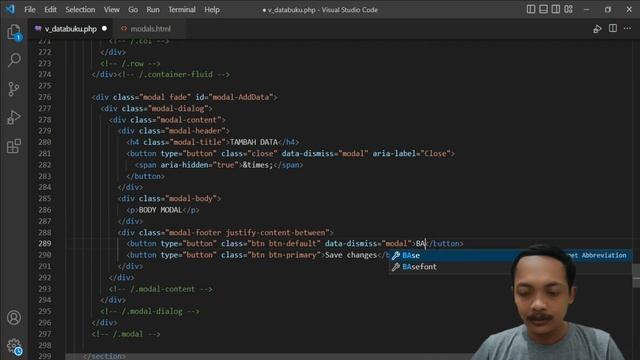Open the Go menu
Viewport: 640px width, 360px height.
[x=133, y=9]
